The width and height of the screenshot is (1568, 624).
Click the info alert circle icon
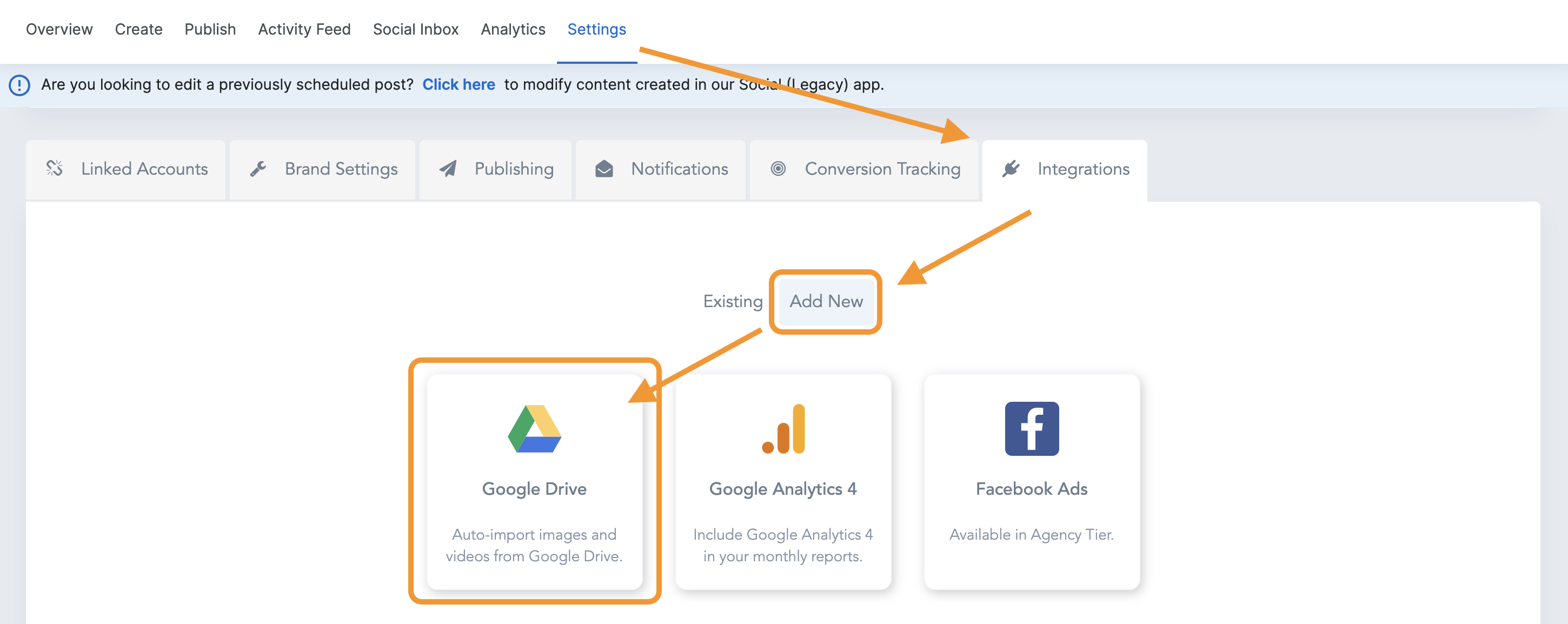click(x=19, y=84)
